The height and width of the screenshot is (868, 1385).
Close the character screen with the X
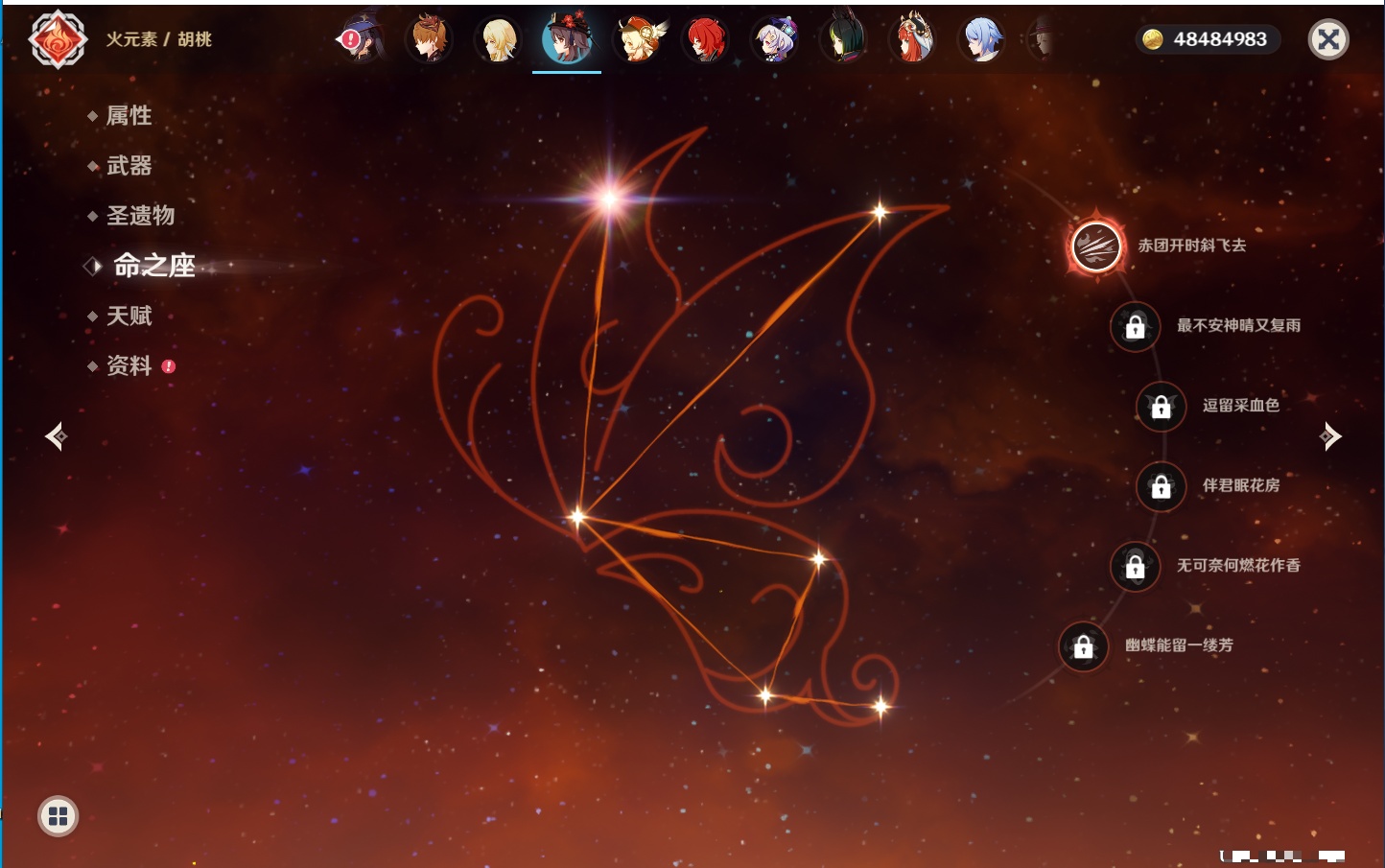tap(1328, 39)
